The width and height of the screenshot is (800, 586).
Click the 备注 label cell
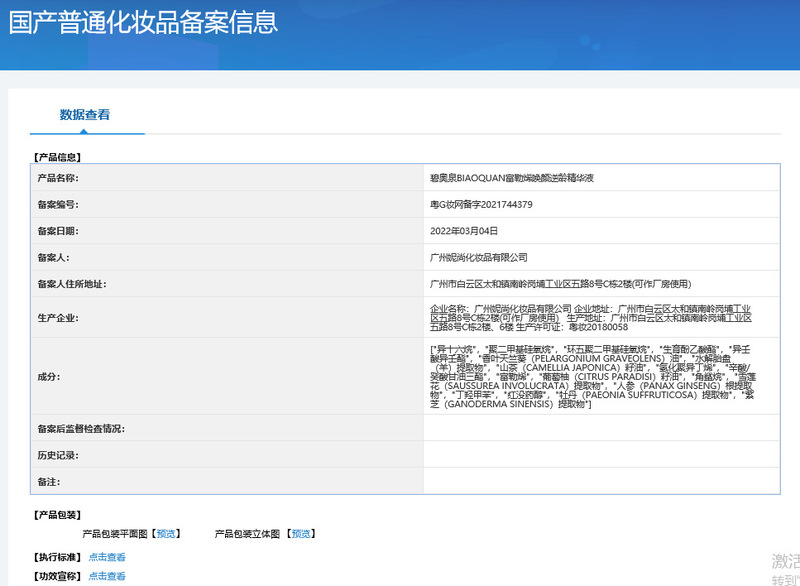coord(227,481)
